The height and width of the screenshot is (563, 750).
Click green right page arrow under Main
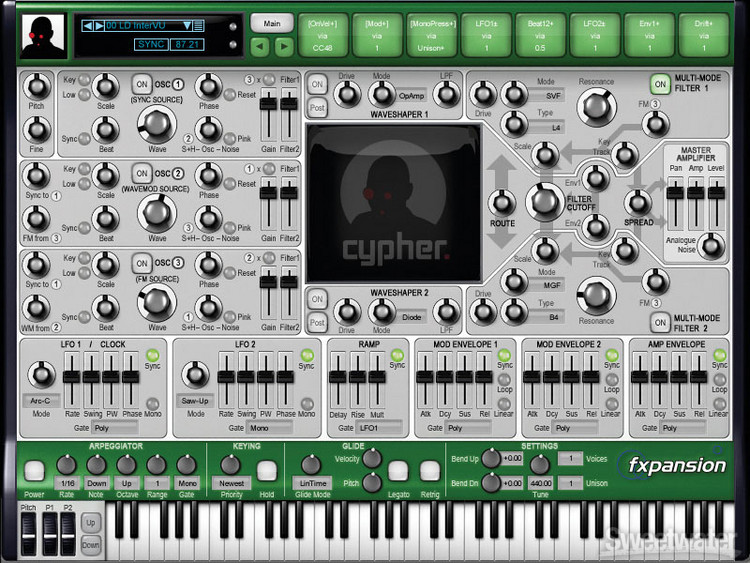coord(284,47)
